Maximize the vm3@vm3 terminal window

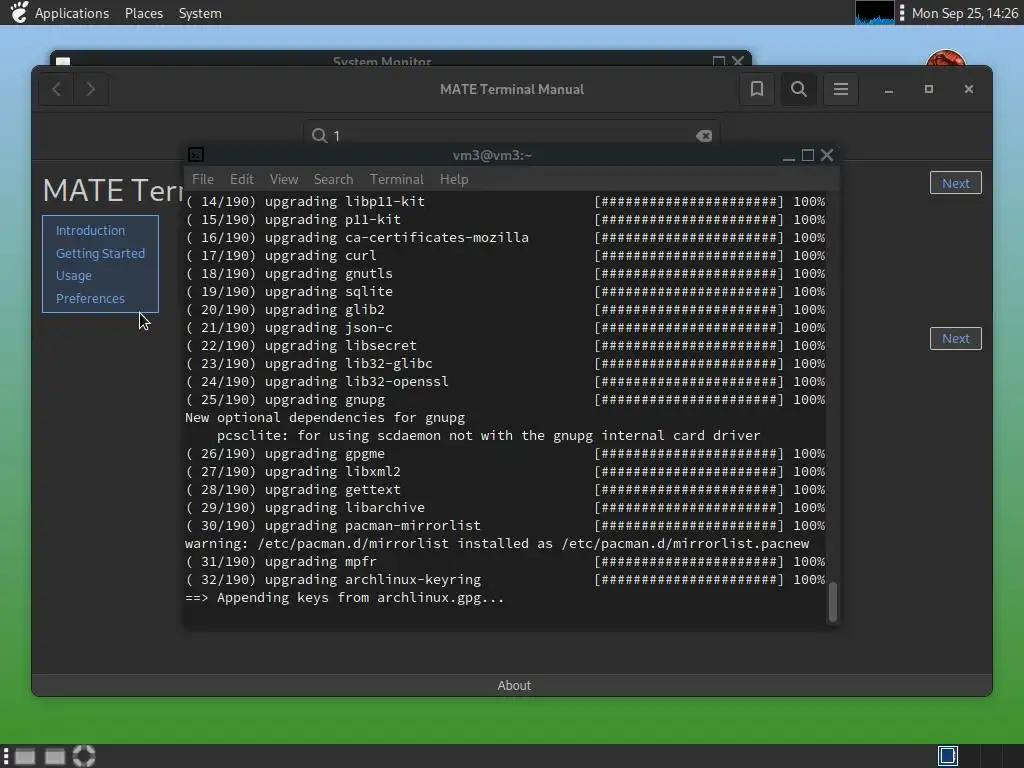808,155
